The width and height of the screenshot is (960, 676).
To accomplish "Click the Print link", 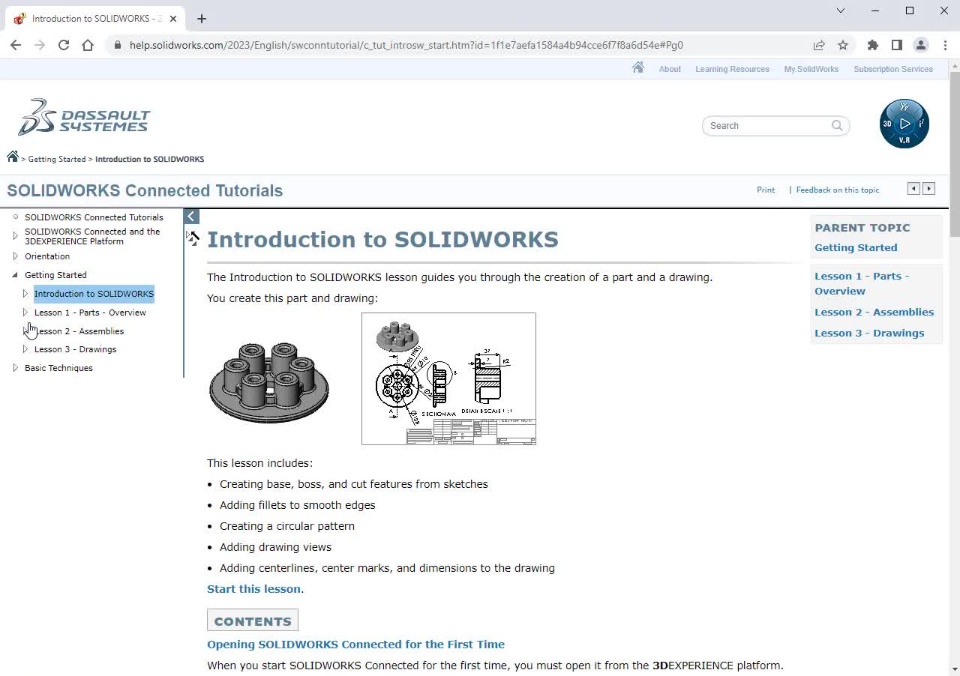I will pos(765,190).
